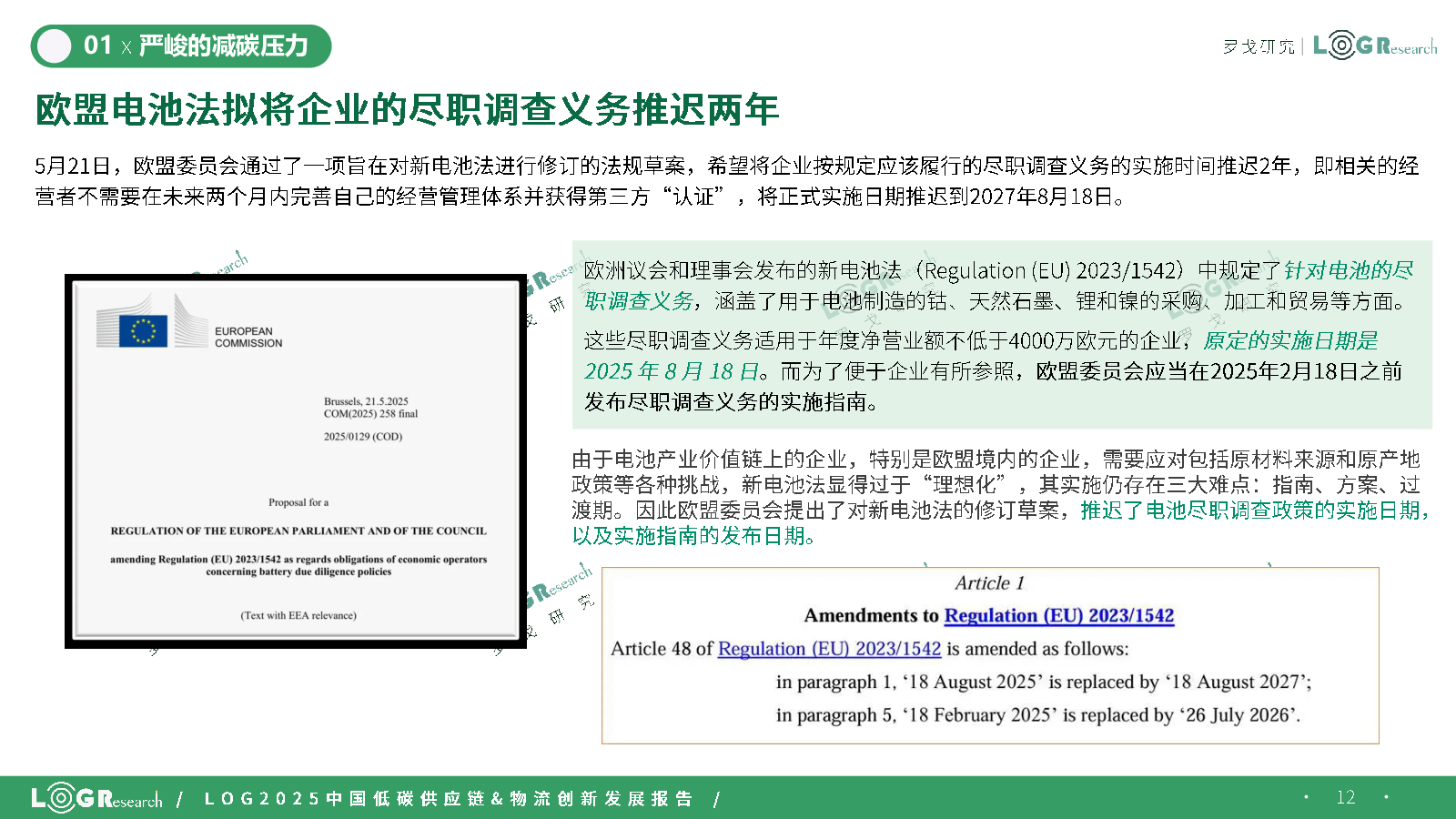Click the 'EUROPEAN COMMISSION' label
The height and width of the screenshot is (819, 1456).
[248, 338]
